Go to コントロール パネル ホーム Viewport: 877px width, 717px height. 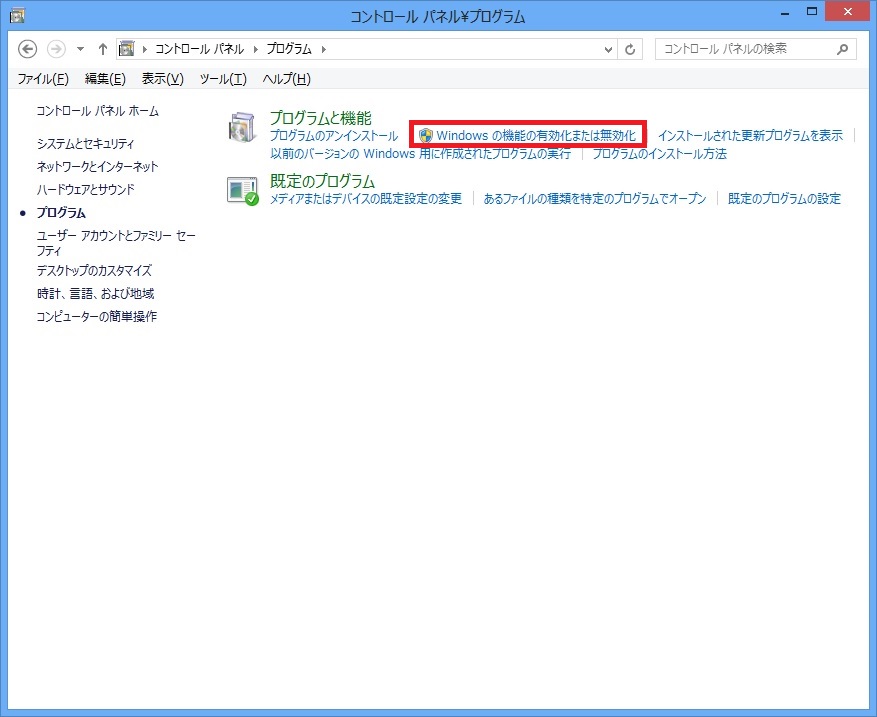click(98, 111)
